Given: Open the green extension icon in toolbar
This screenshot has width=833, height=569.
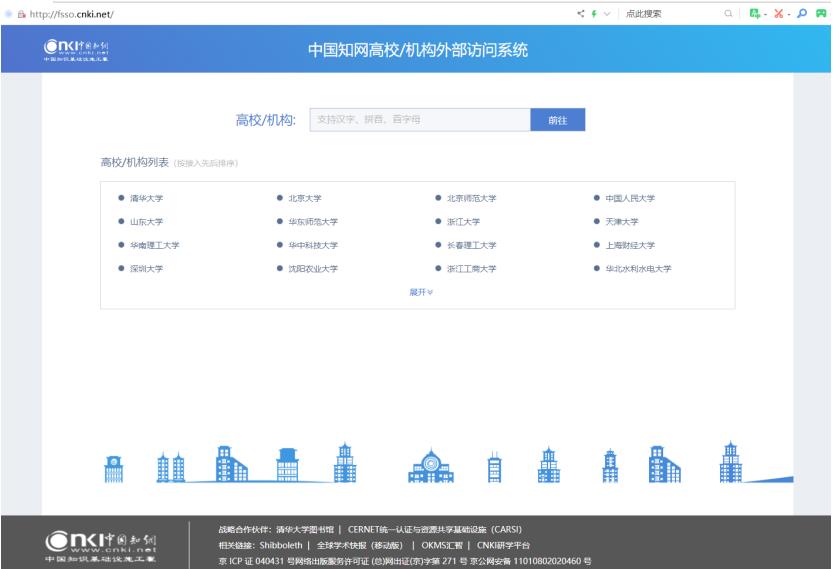Looking at the screenshot, I should (x=755, y=13).
